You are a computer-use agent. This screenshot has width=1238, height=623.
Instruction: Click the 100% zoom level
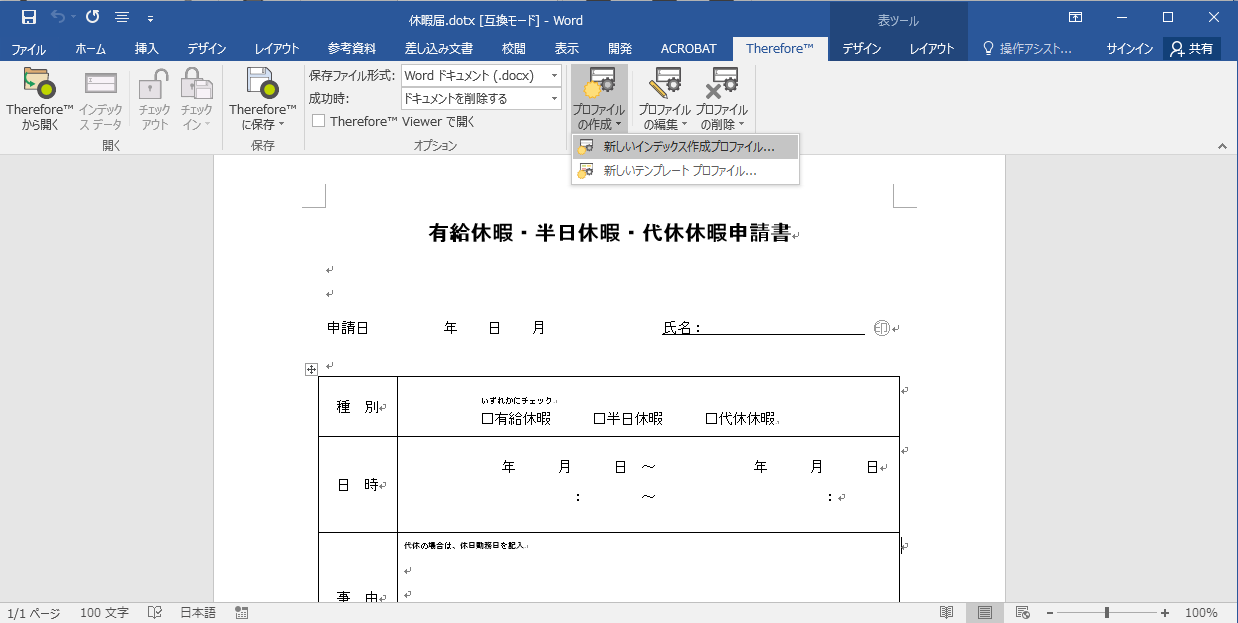1201,613
